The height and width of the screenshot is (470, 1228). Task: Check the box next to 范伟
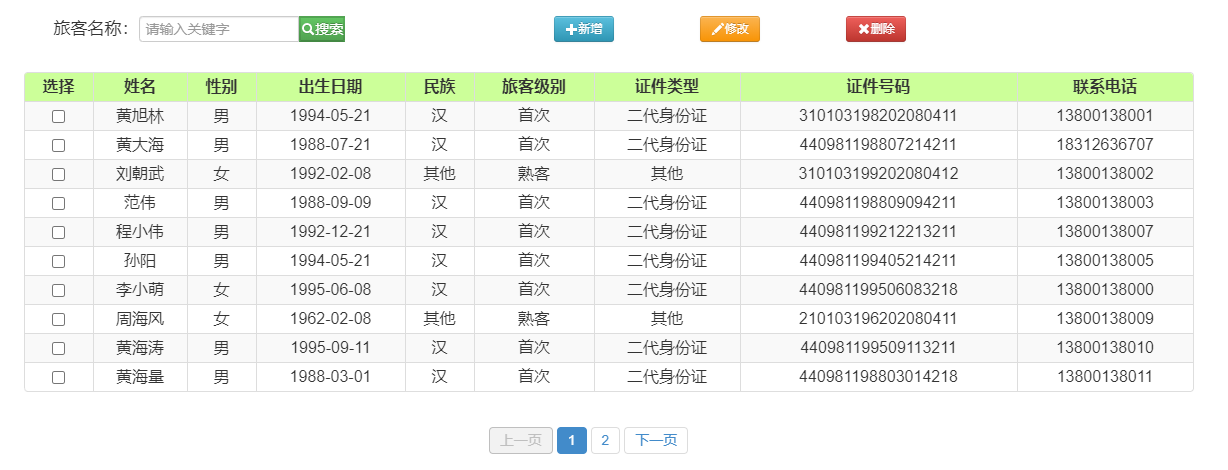[x=59, y=203]
